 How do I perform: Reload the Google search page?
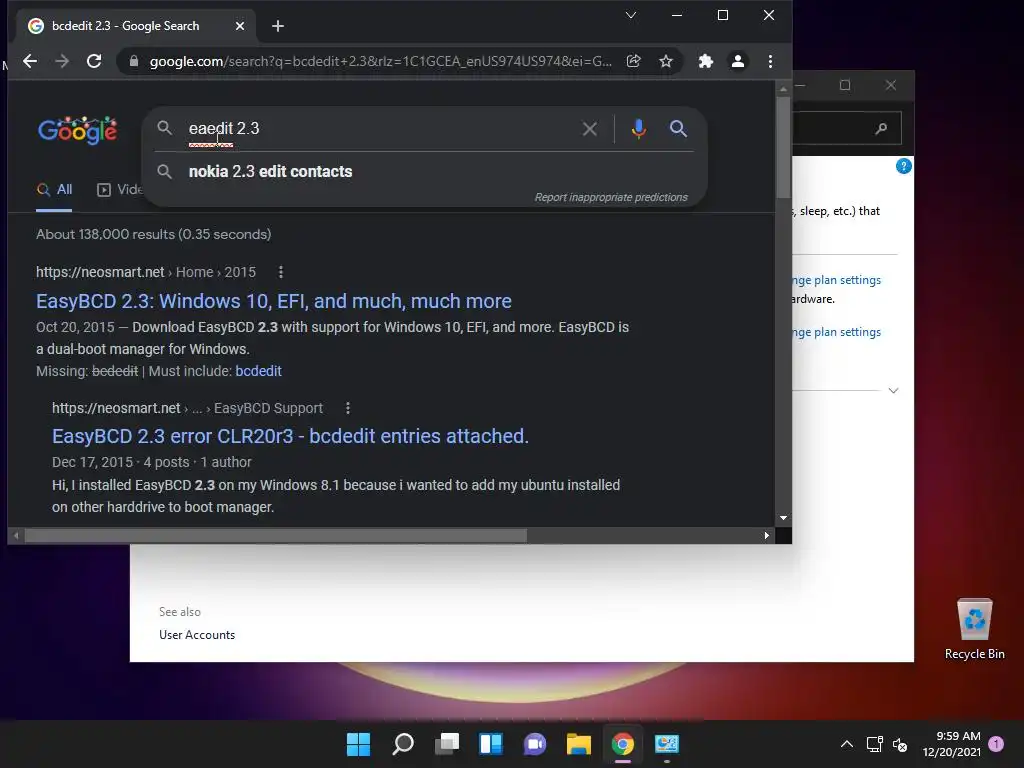[94, 61]
